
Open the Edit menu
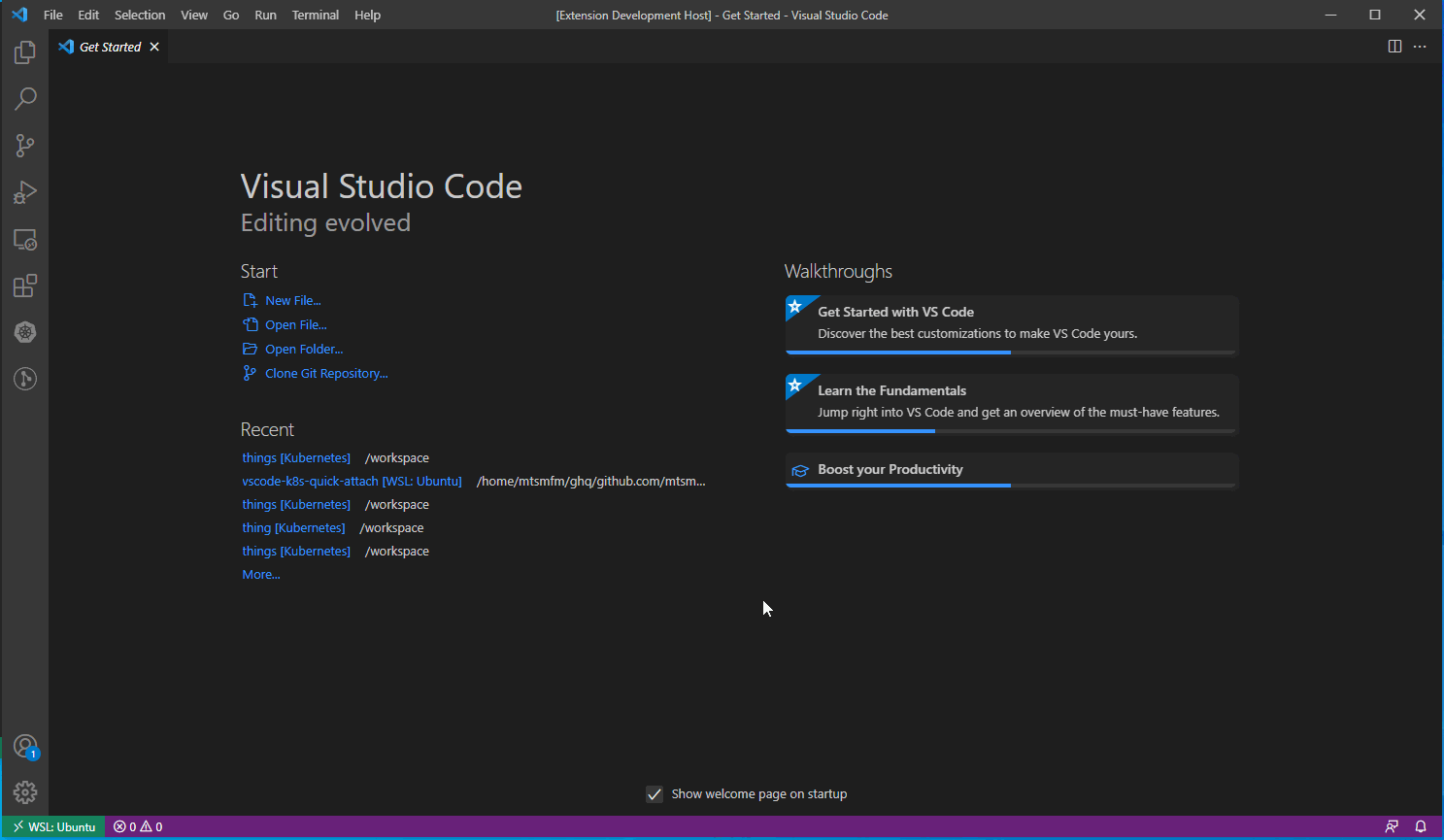88,15
